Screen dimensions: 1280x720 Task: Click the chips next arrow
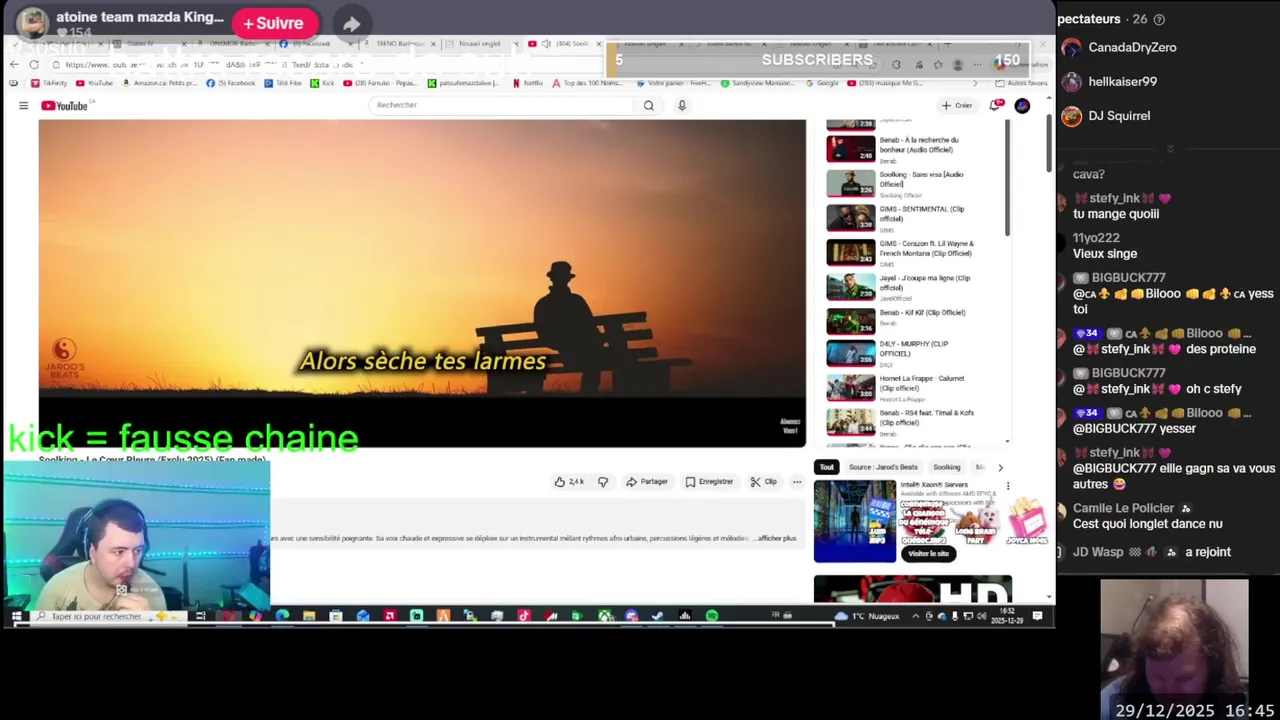1000,467
